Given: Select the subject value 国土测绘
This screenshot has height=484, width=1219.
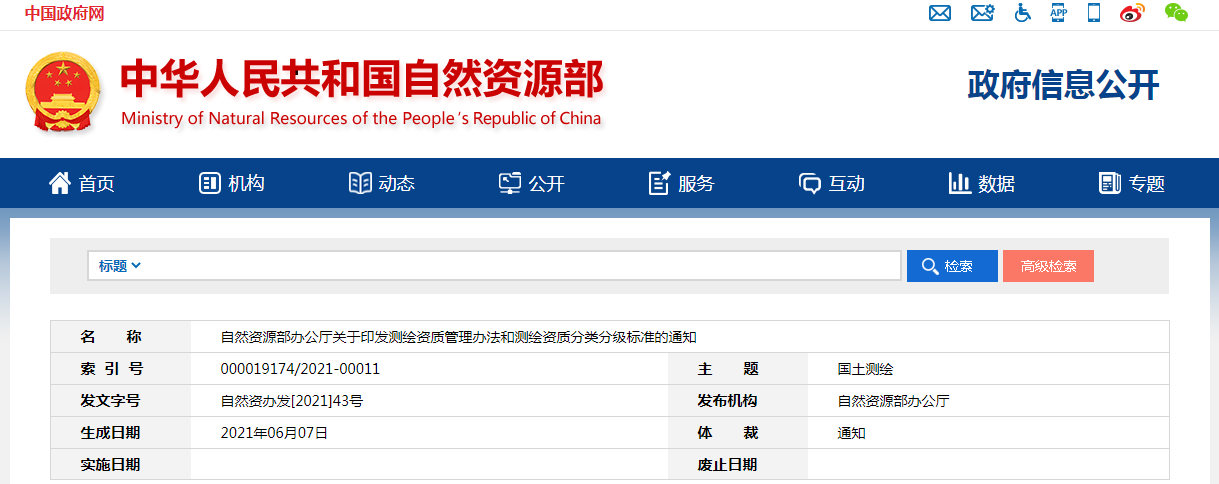Looking at the screenshot, I should point(865,369).
